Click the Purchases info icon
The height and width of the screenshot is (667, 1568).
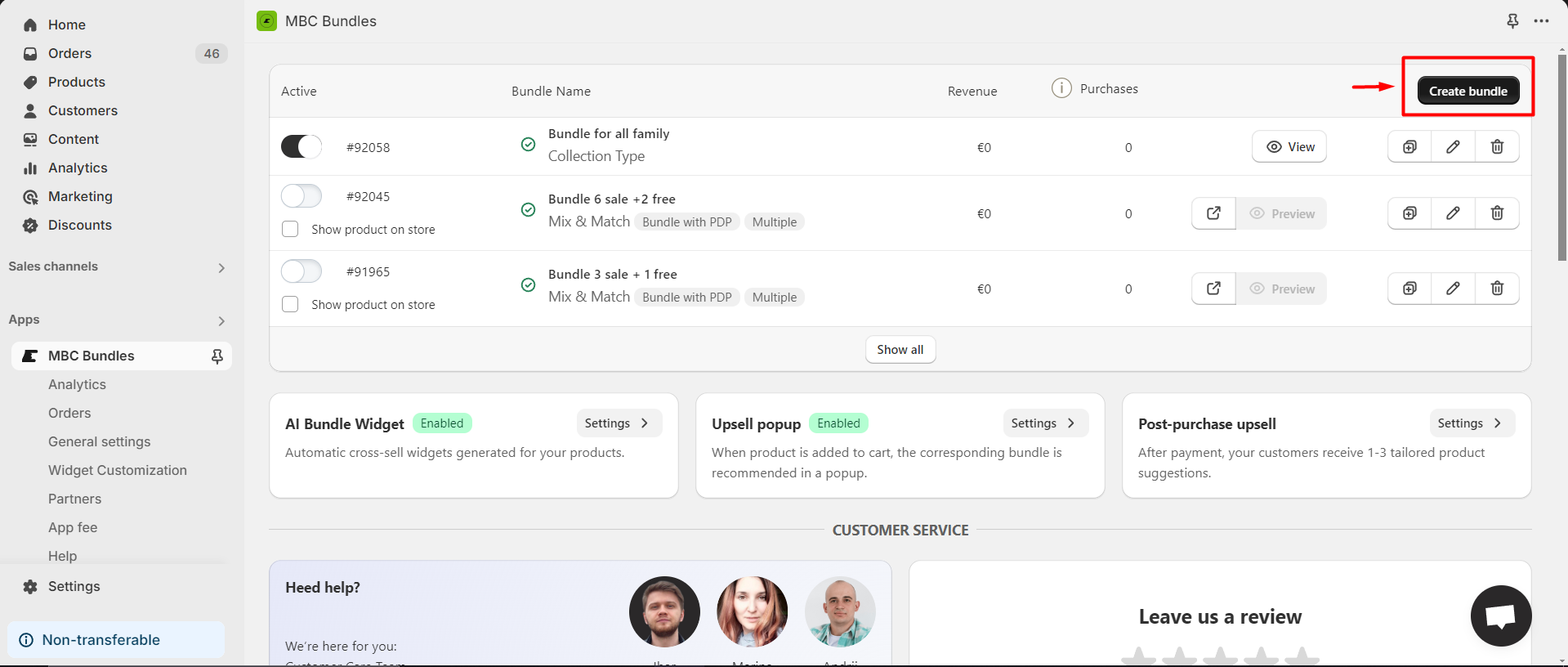pyautogui.click(x=1061, y=88)
